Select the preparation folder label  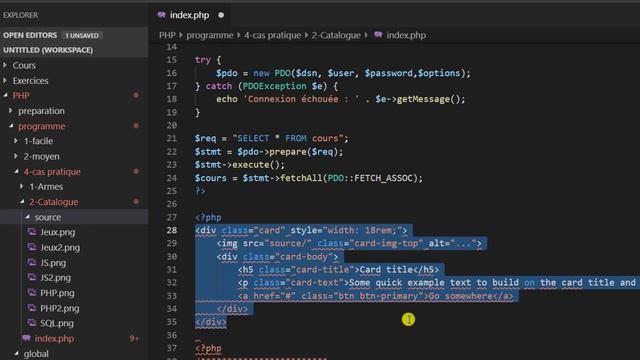coord(41,111)
